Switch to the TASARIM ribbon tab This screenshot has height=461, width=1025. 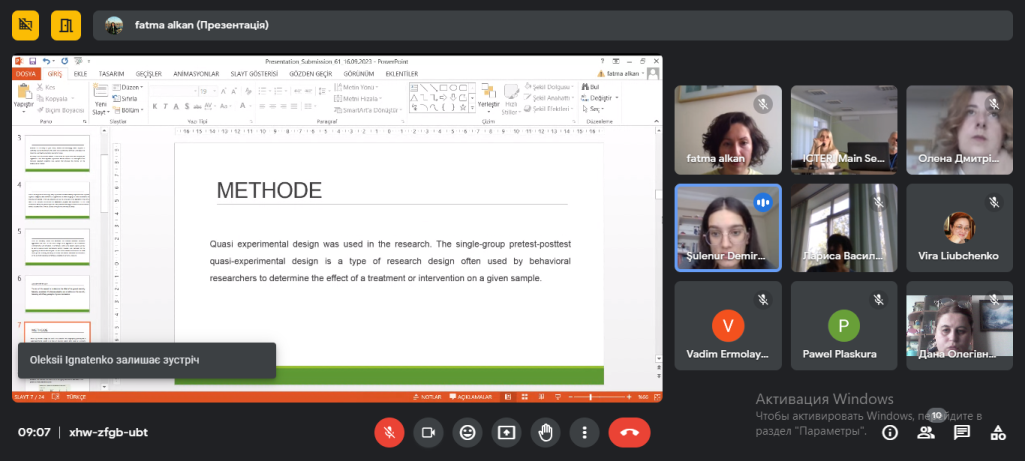111,74
